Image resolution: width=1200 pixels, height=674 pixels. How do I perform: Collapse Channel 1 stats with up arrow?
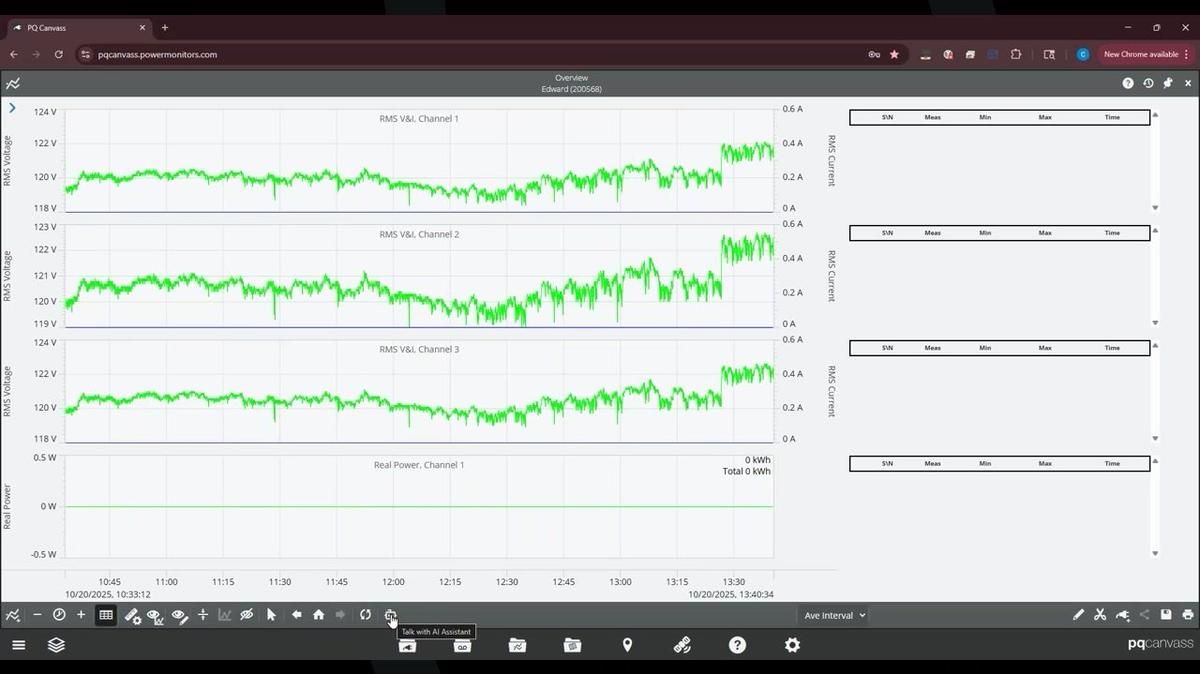tap(1155, 115)
